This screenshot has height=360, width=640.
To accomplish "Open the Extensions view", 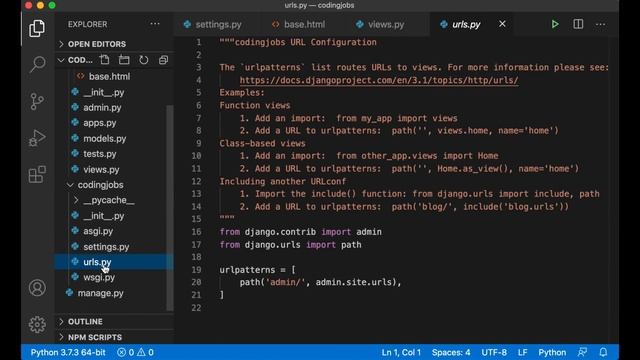I will pos(37,174).
